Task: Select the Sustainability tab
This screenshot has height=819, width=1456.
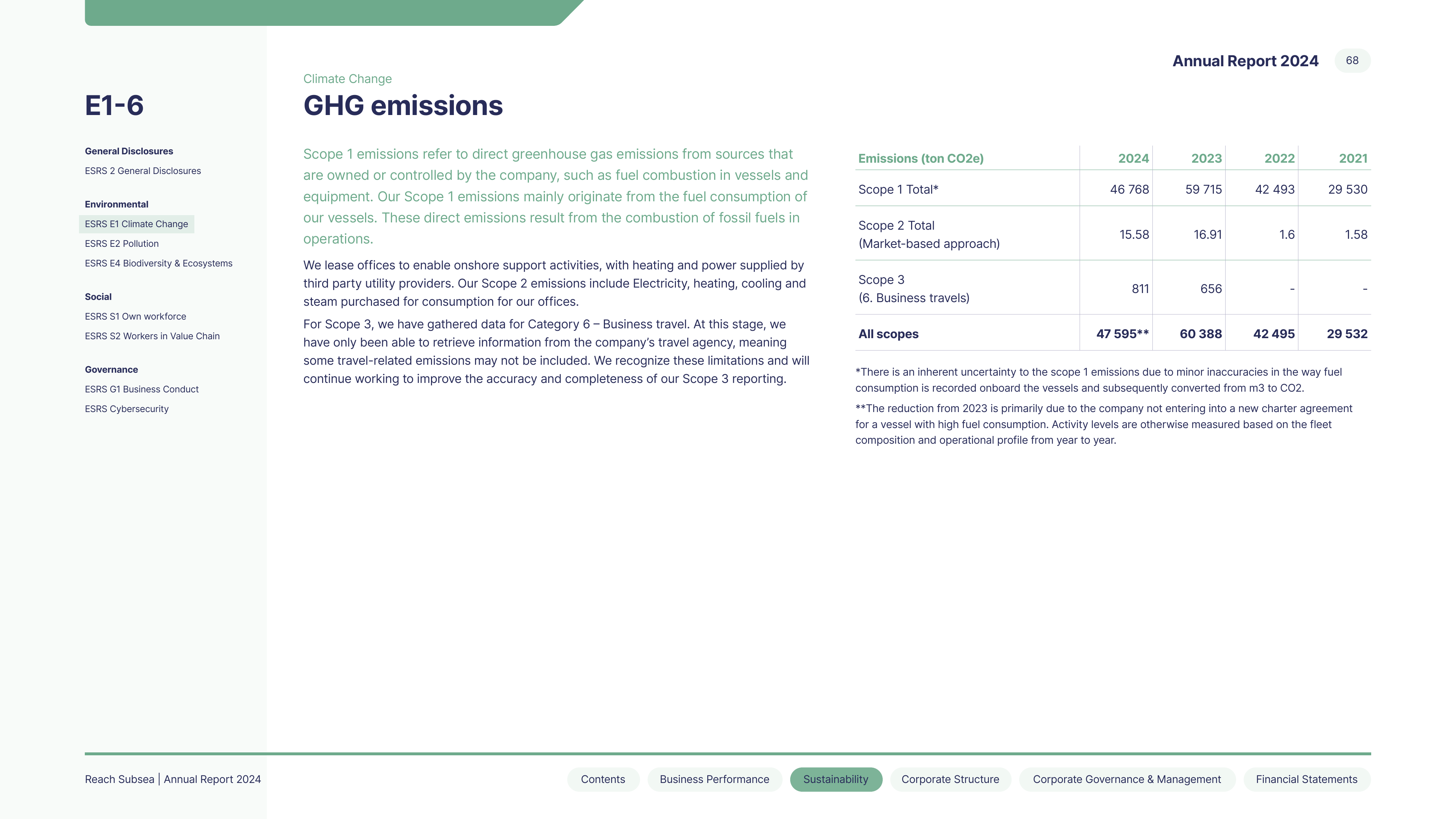Action: pyautogui.click(x=835, y=779)
